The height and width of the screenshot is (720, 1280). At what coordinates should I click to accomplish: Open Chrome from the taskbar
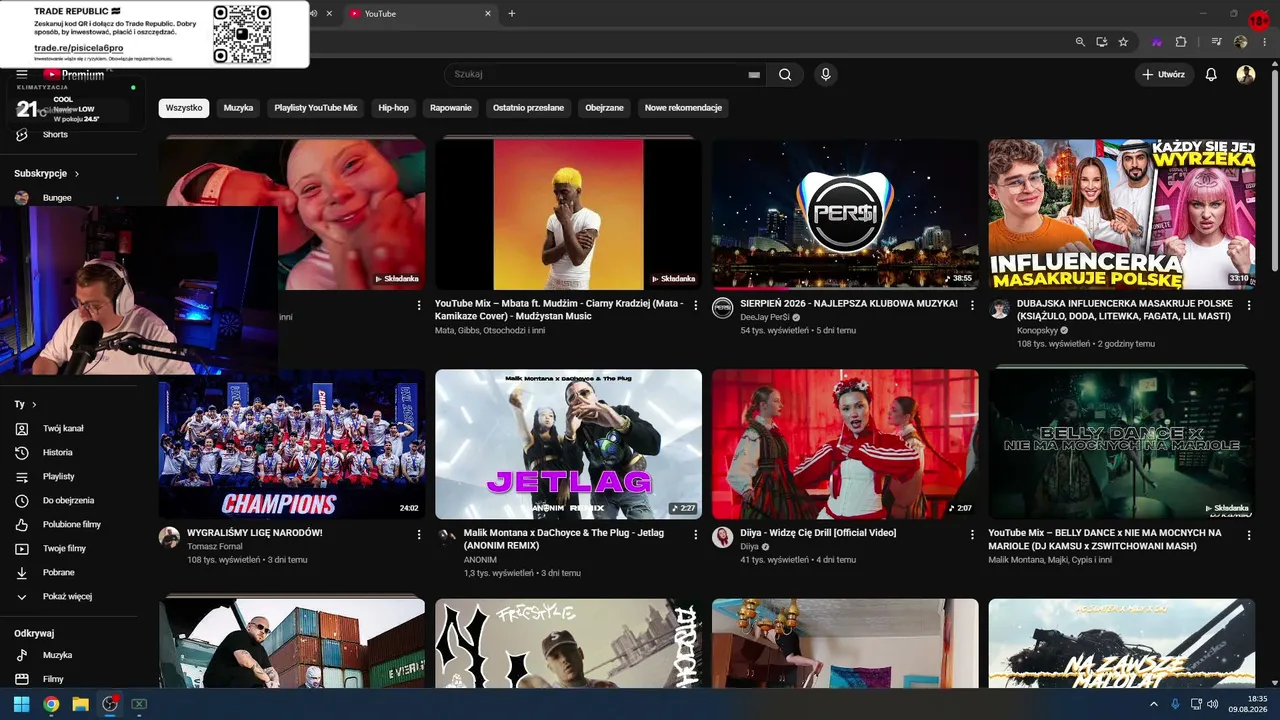coord(51,704)
